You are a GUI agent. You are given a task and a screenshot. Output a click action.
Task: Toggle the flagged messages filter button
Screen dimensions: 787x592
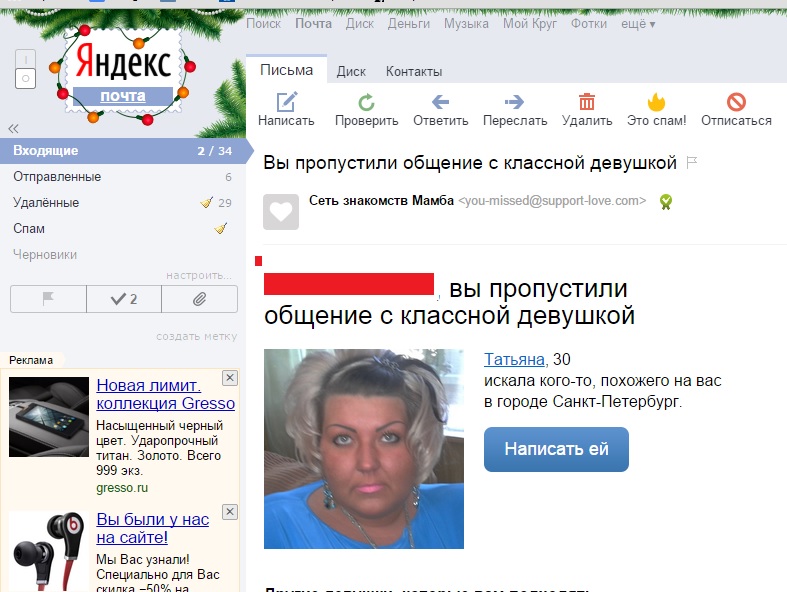coord(48,299)
